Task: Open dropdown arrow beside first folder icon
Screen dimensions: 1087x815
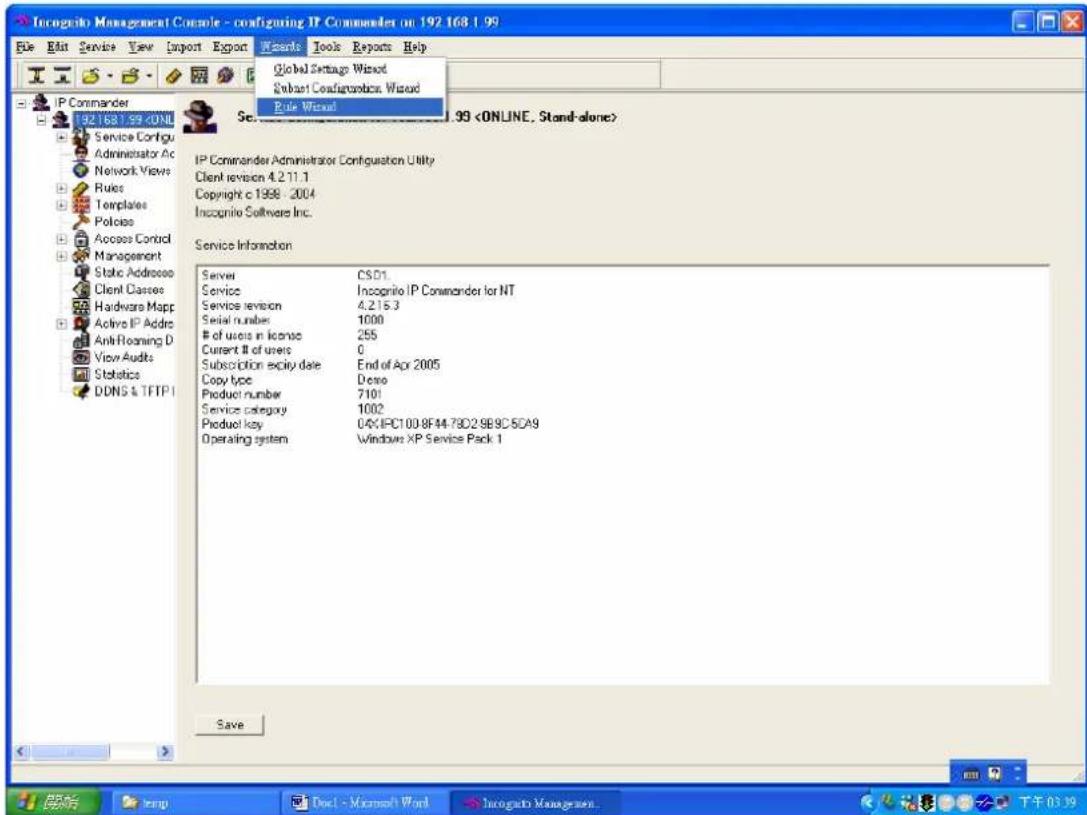Action: coord(110,75)
